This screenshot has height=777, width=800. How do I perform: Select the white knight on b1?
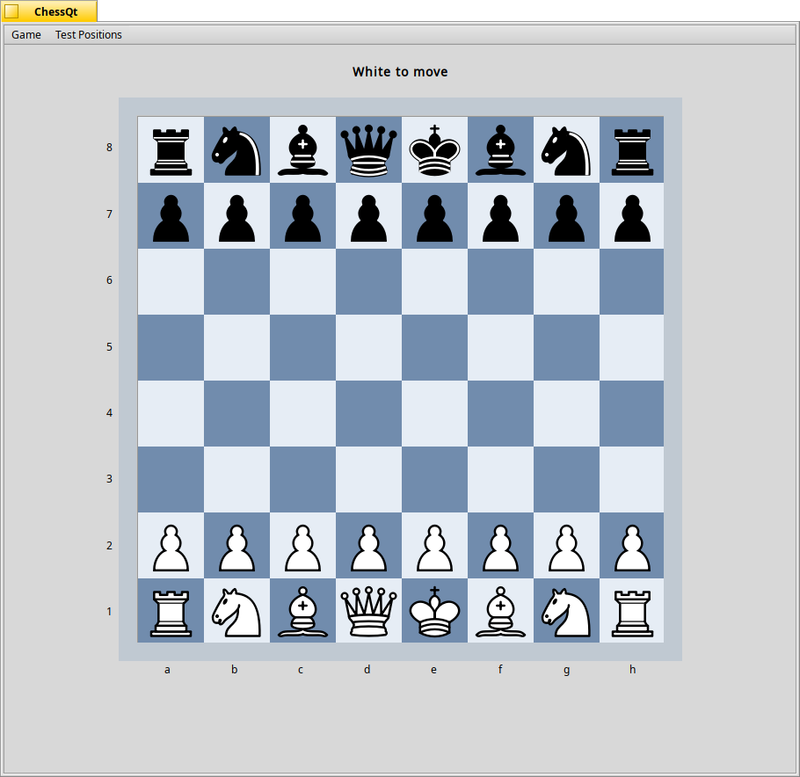237,611
